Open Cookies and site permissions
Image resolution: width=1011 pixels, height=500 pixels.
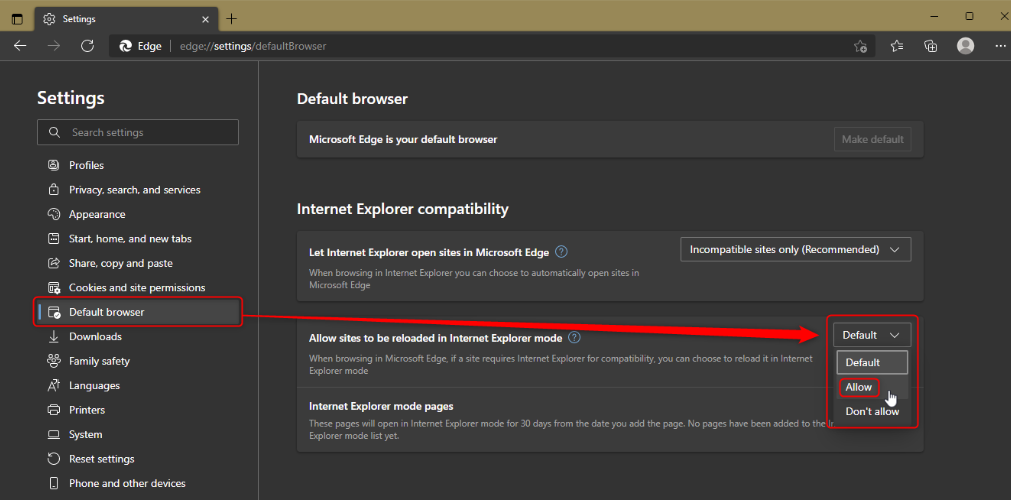click(138, 288)
